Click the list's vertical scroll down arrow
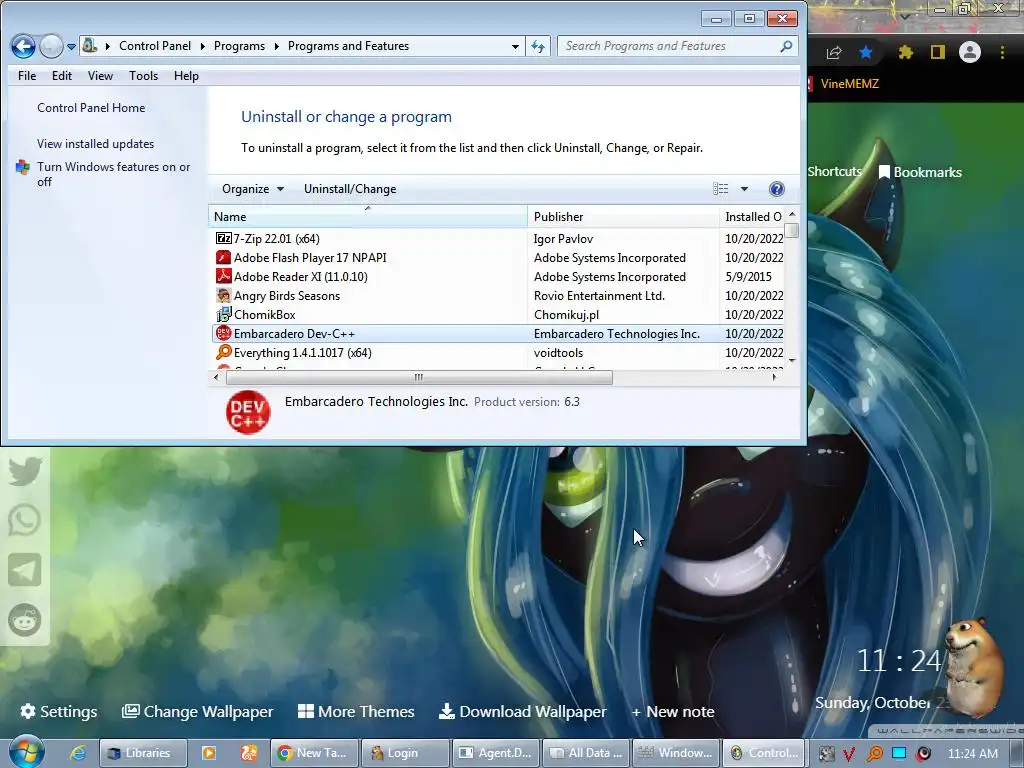The height and width of the screenshot is (768, 1024). point(792,360)
